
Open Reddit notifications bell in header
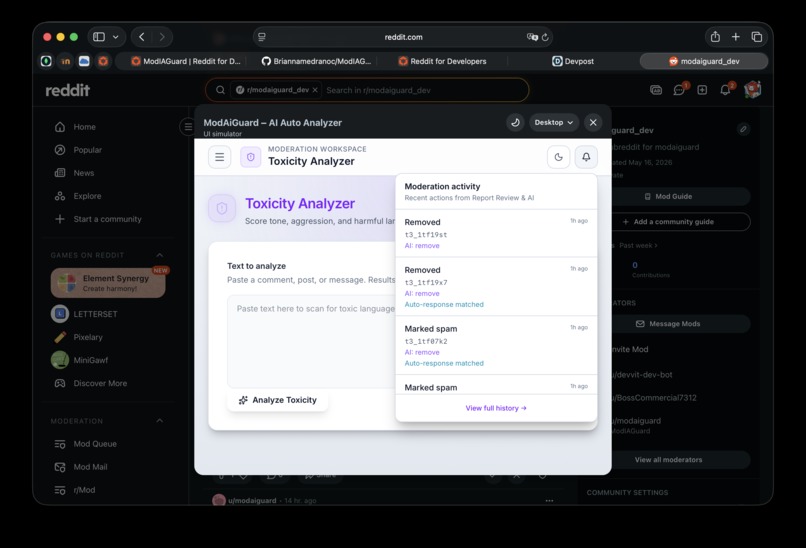coord(725,90)
